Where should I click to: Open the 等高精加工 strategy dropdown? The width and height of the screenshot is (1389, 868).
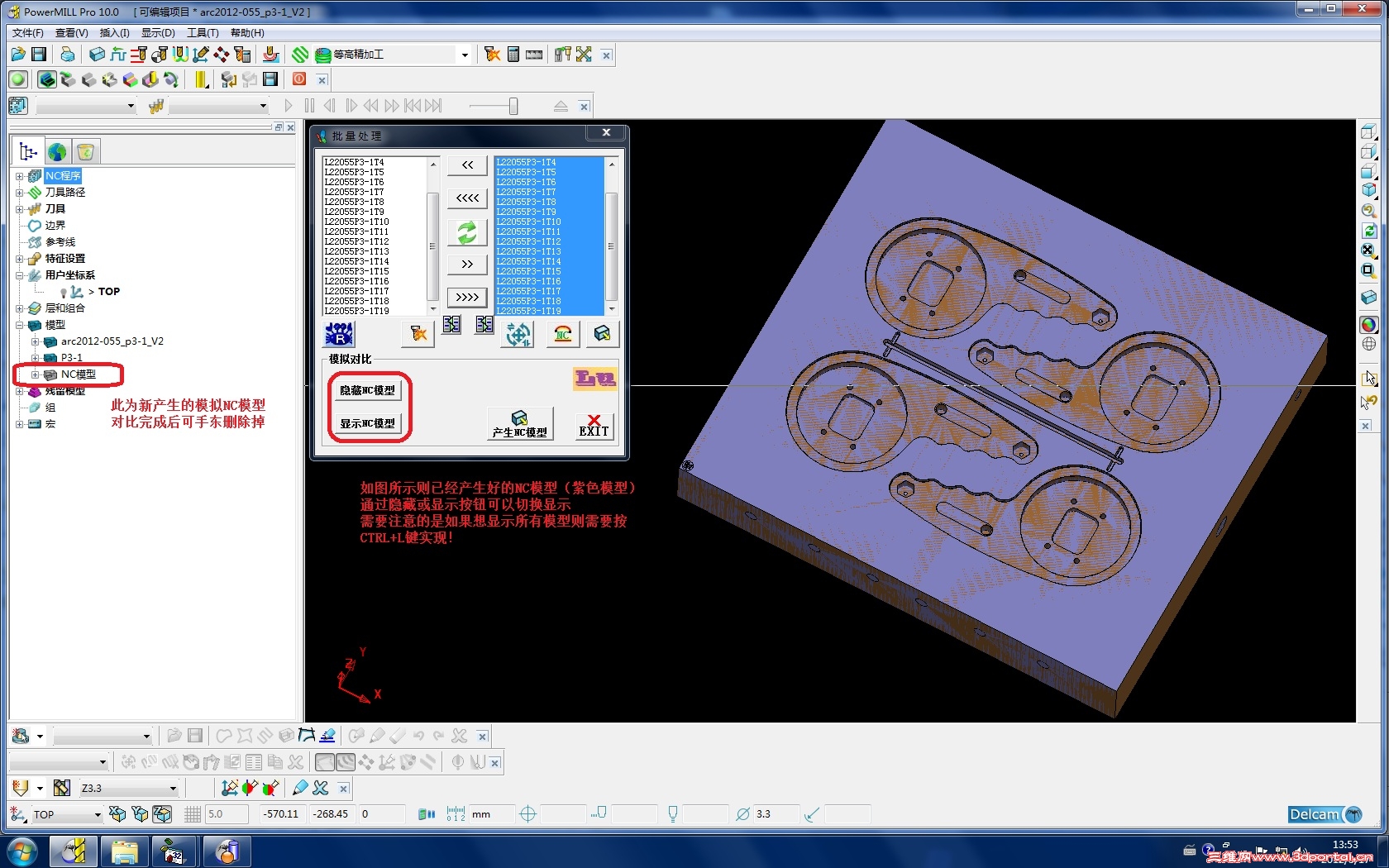[465, 55]
